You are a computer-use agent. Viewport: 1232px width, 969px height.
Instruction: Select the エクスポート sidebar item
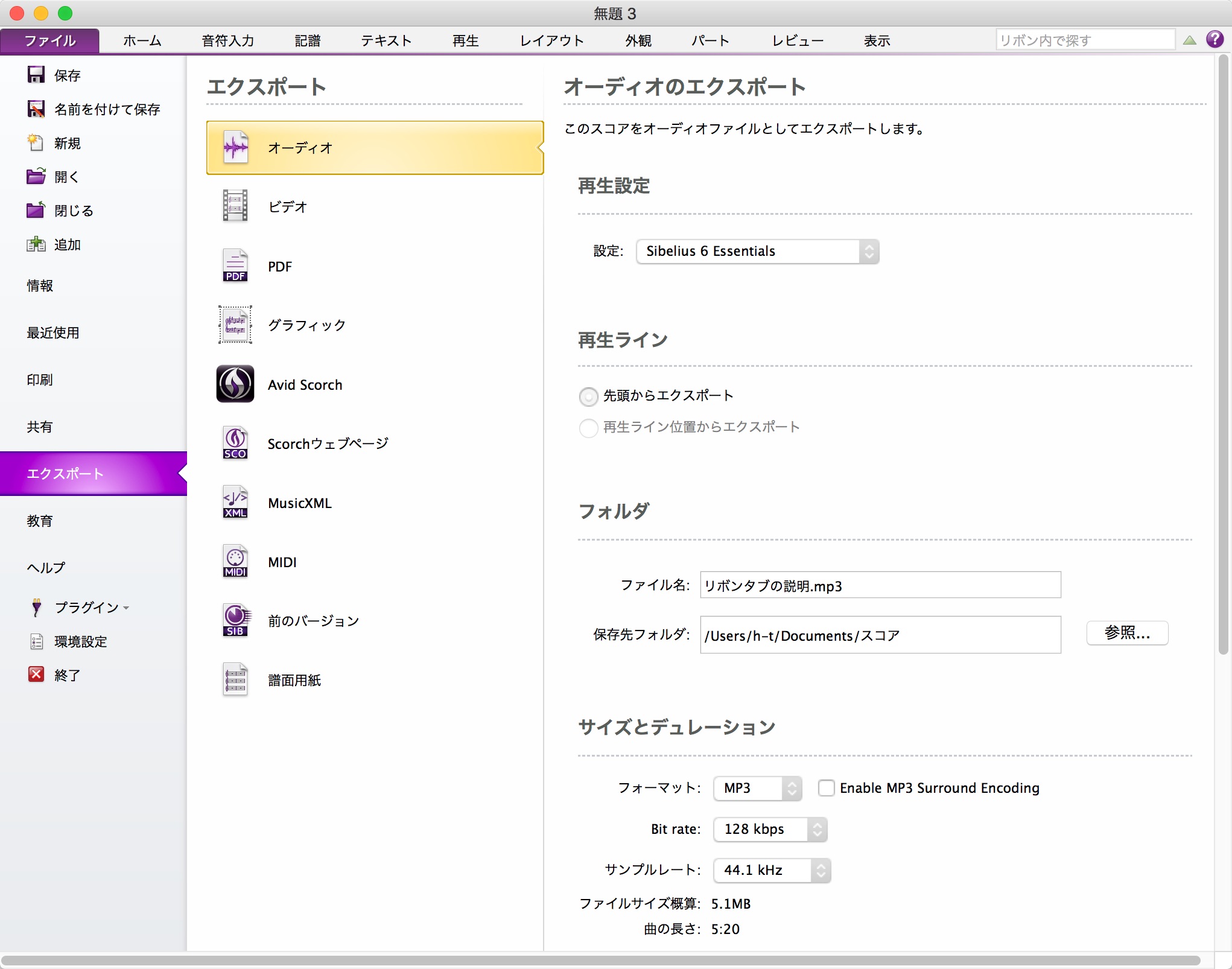click(94, 474)
